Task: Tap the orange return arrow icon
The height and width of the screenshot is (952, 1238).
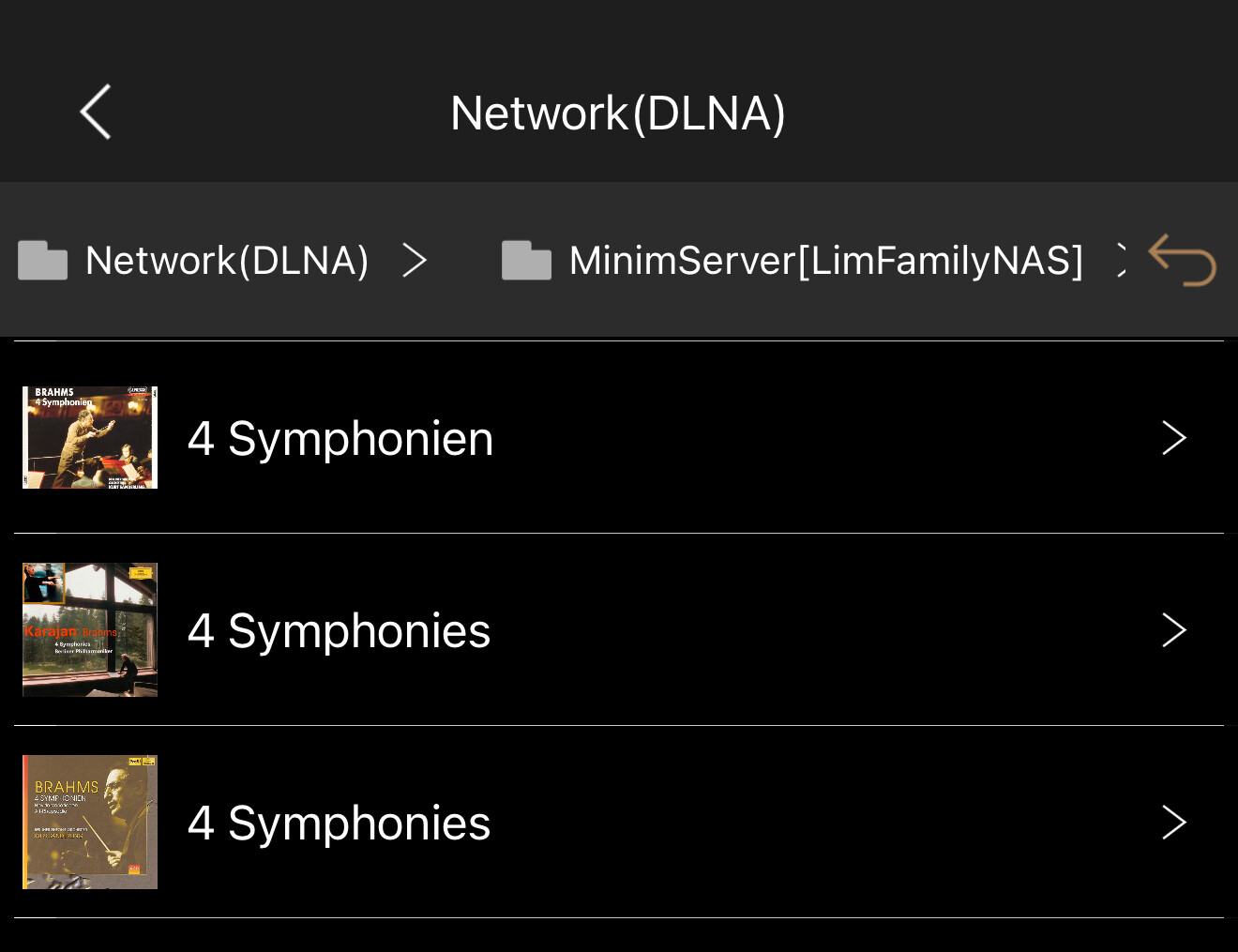Action: (x=1182, y=260)
